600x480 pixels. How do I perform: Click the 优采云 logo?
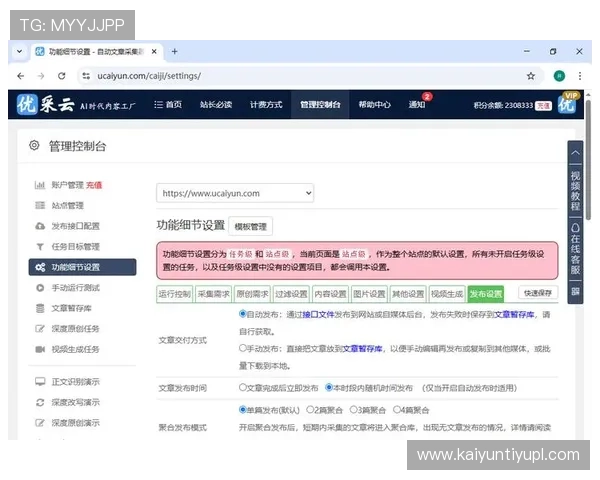click(46, 104)
